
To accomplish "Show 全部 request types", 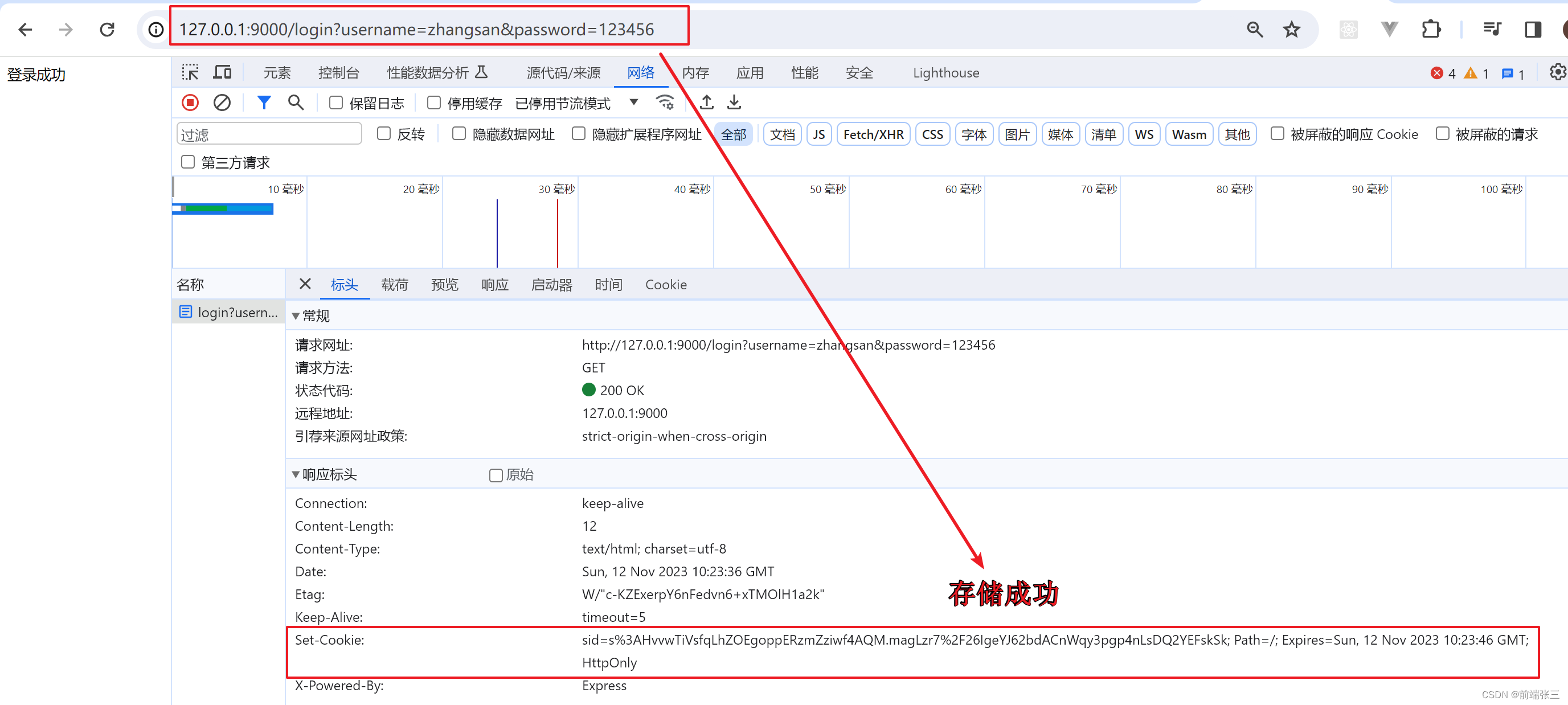I will (734, 134).
